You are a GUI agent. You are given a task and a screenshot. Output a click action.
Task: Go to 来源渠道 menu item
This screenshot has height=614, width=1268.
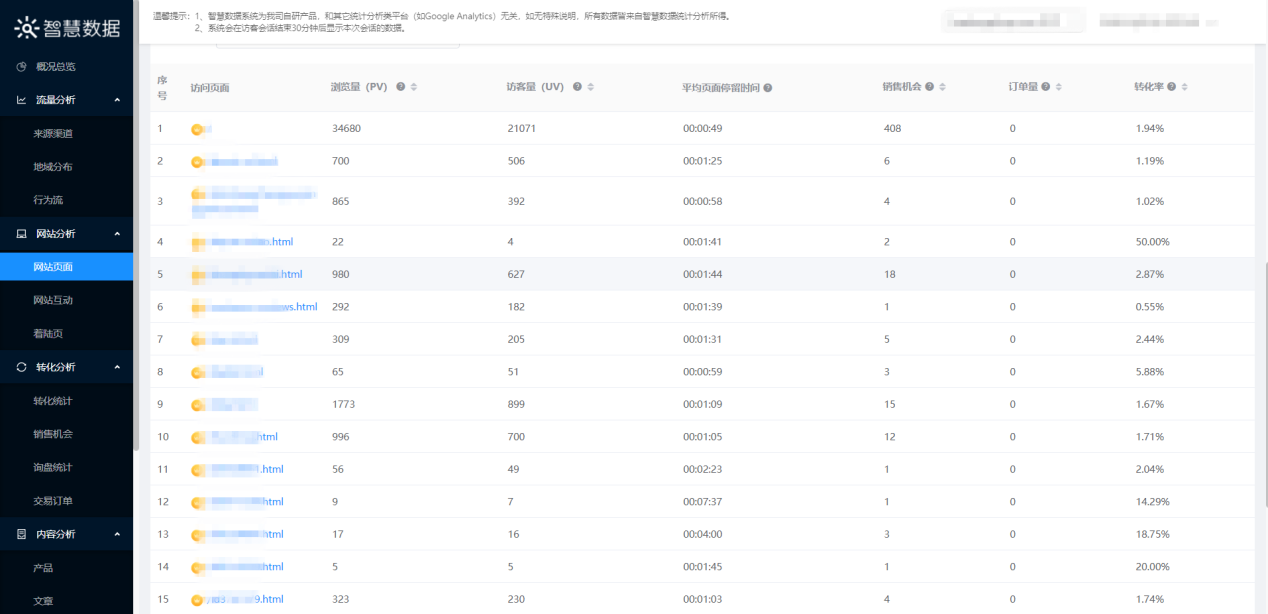(x=53, y=133)
